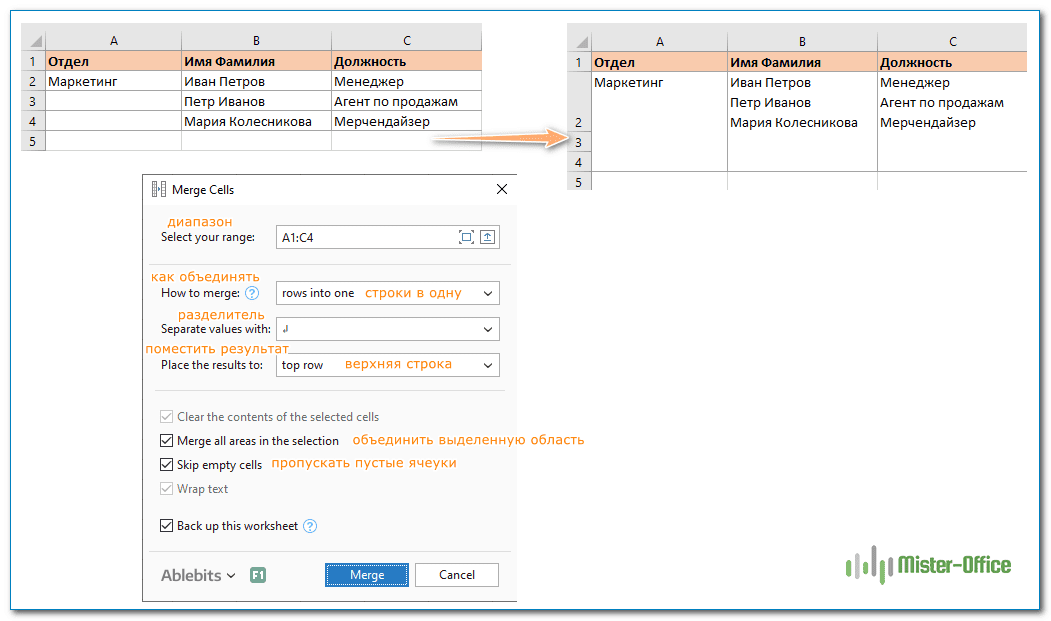1051x621 pixels.
Task: Click the expand selection icon in range field
Action: pyautogui.click(x=466, y=237)
